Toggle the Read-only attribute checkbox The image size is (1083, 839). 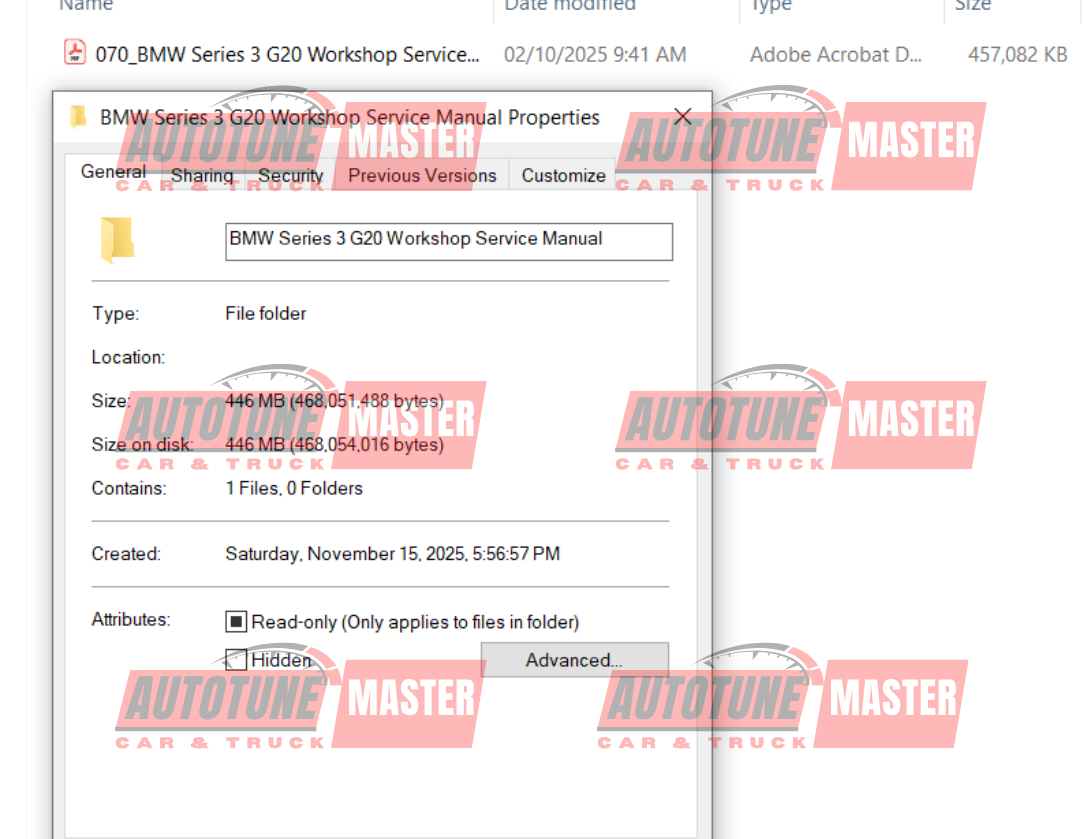tap(236, 622)
